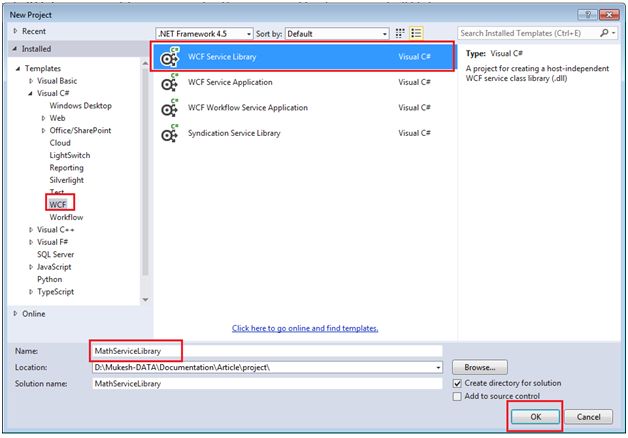628x438 pixels.
Task: Open the .NET Framework 4.5 dropdown
Action: [204, 34]
